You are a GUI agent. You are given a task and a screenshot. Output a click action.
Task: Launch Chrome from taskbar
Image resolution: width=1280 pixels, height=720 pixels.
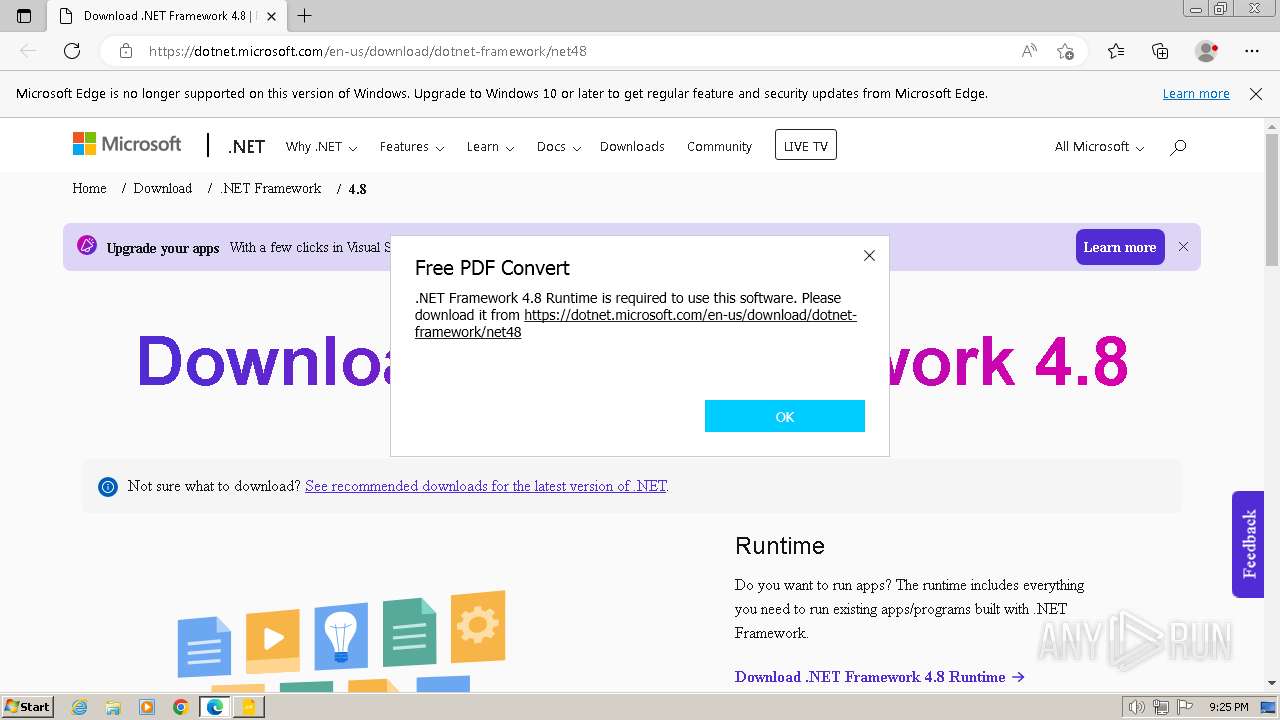[x=181, y=707]
